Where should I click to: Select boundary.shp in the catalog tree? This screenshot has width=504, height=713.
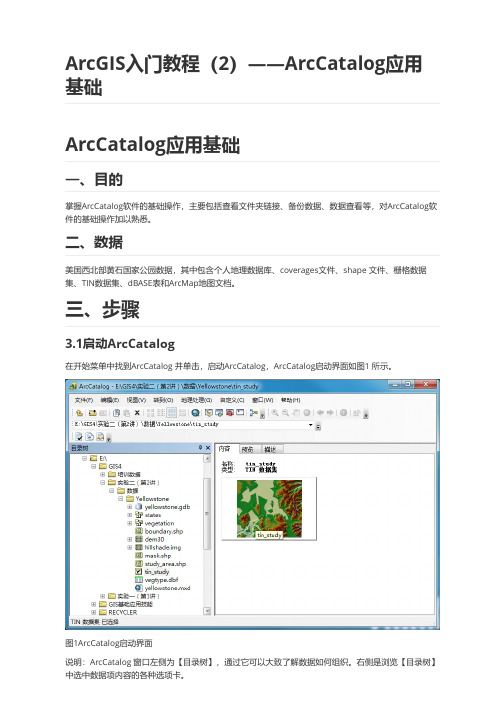pos(164,531)
